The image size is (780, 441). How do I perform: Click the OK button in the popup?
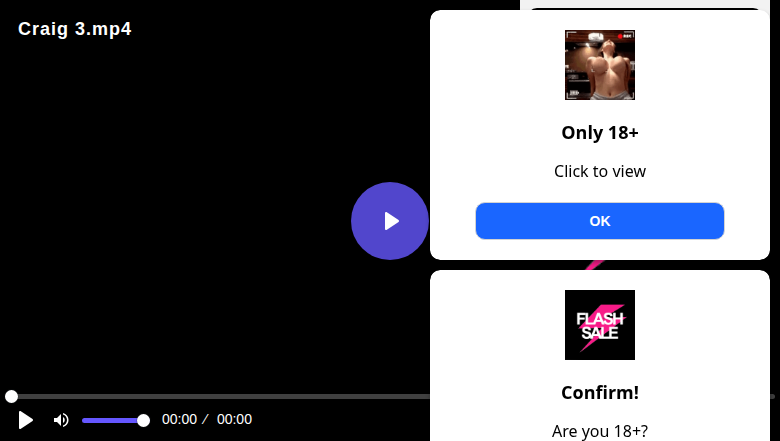click(599, 221)
